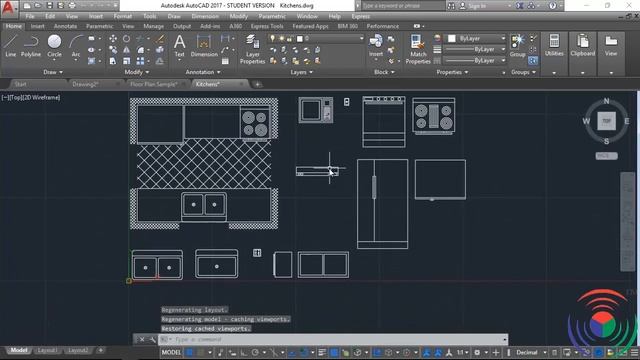
Task: Toggle grid display in status bar
Action: click(190, 352)
